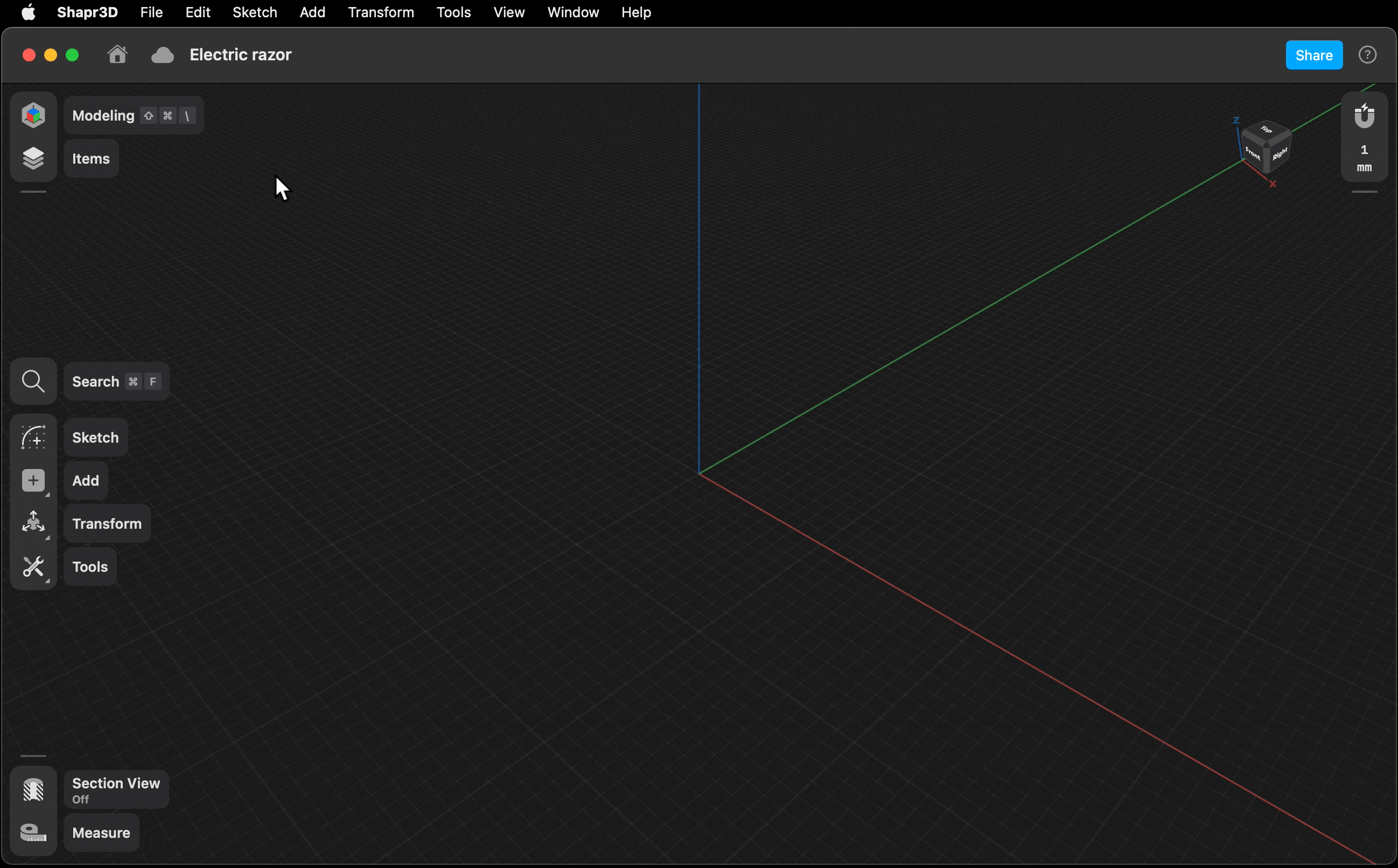Click the Measure tape icon

coord(33,832)
